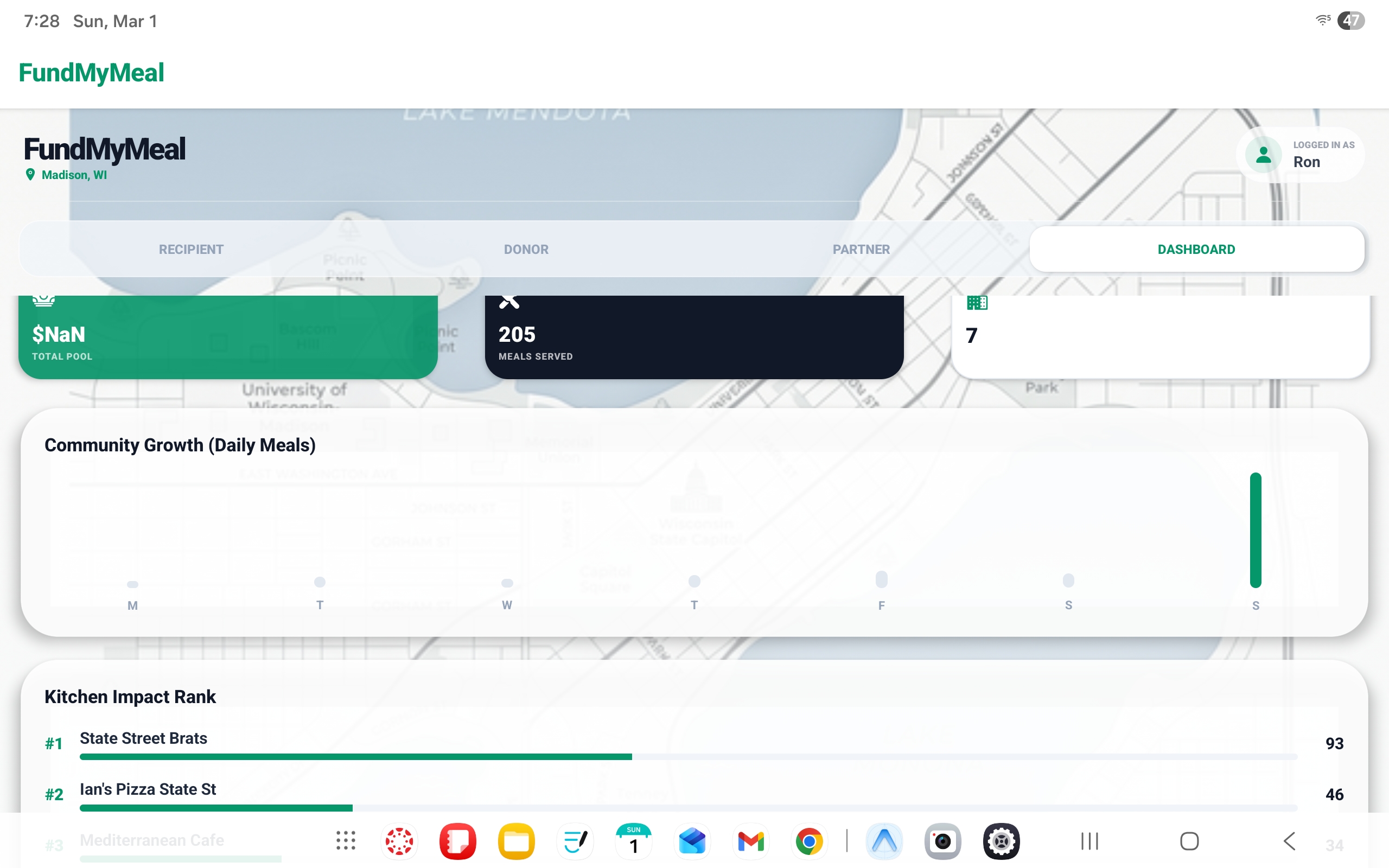Click the utensils icon on Meals Served card

(508, 302)
